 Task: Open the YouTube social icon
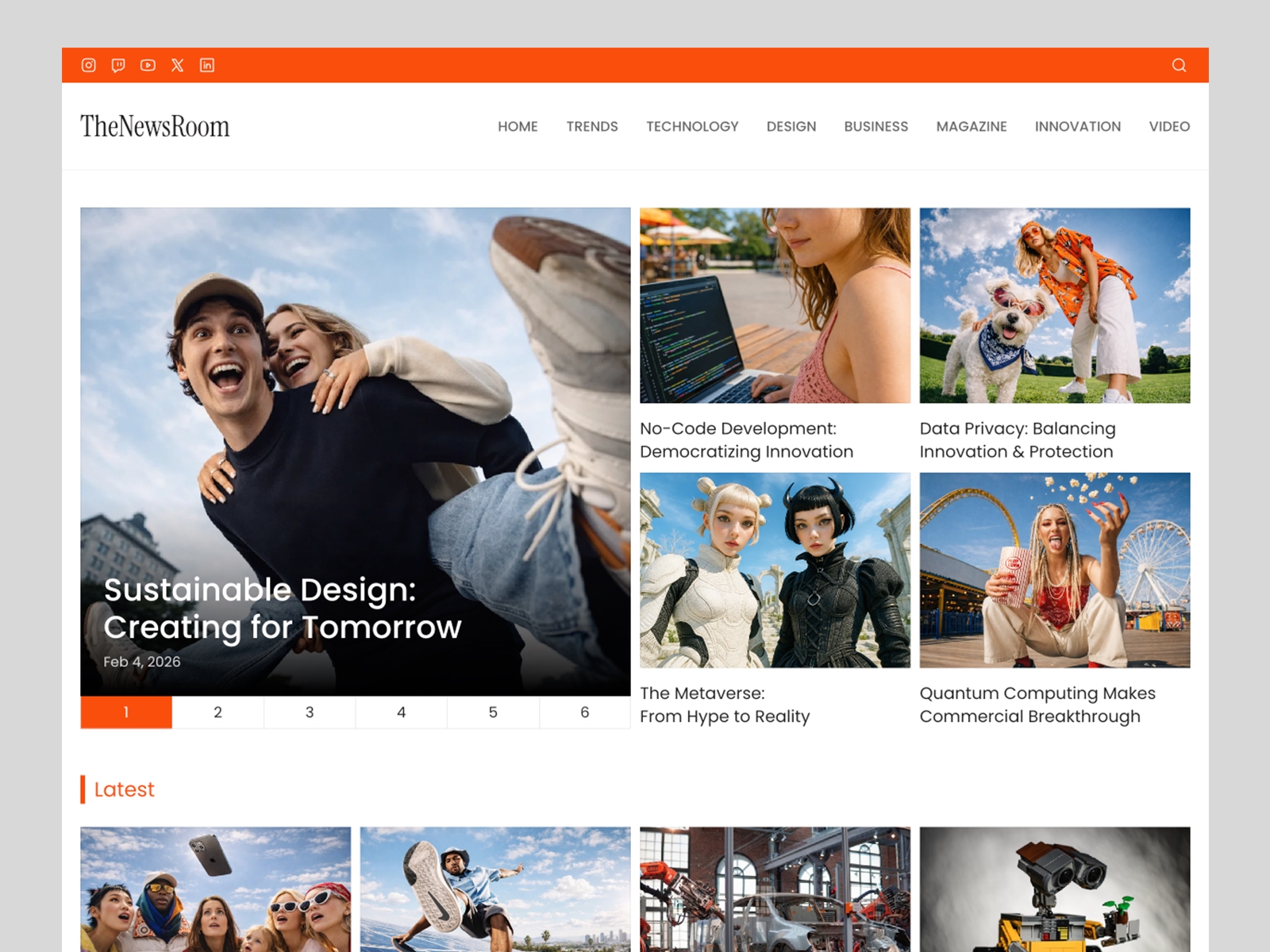coord(148,65)
